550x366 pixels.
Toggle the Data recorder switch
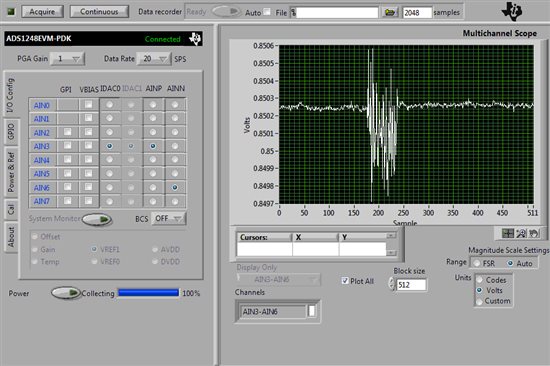pos(226,12)
